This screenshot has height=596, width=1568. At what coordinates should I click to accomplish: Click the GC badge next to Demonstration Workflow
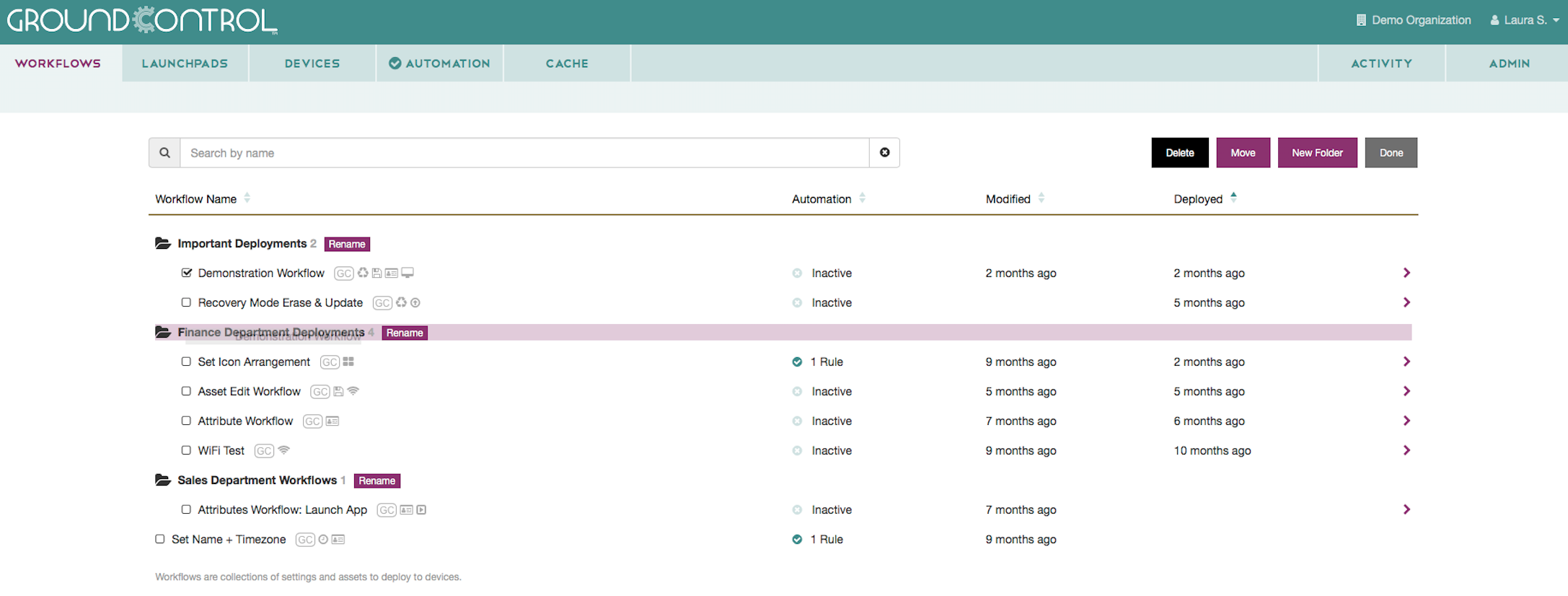(344, 273)
